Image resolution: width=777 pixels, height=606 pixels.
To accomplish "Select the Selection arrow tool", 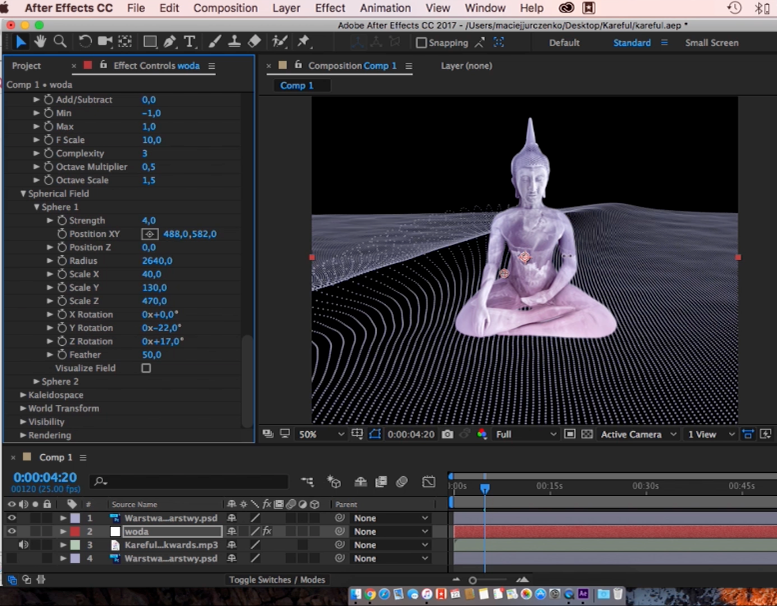I will coord(21,42).
